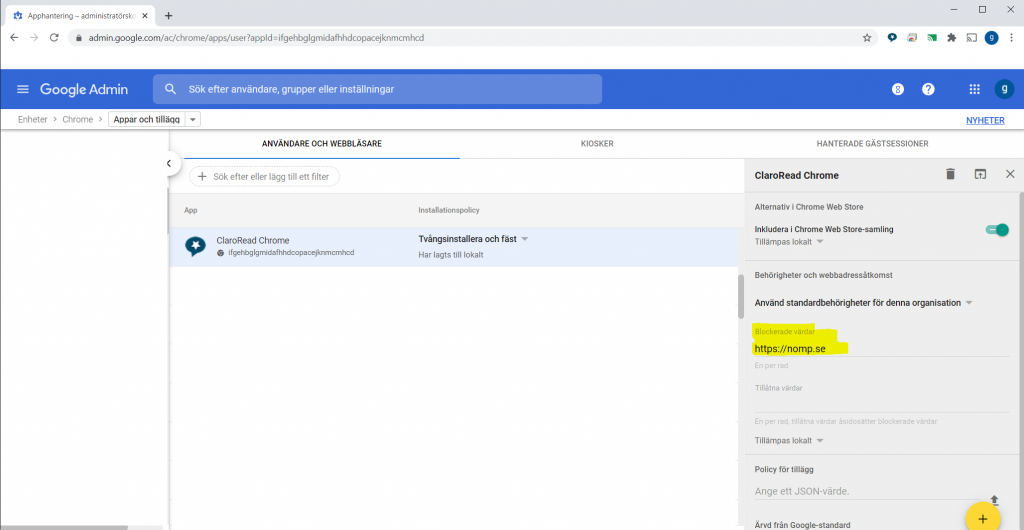
Task: Open Tillämpas lokalt dropdown under Web Store option
Action: (789, 242)
